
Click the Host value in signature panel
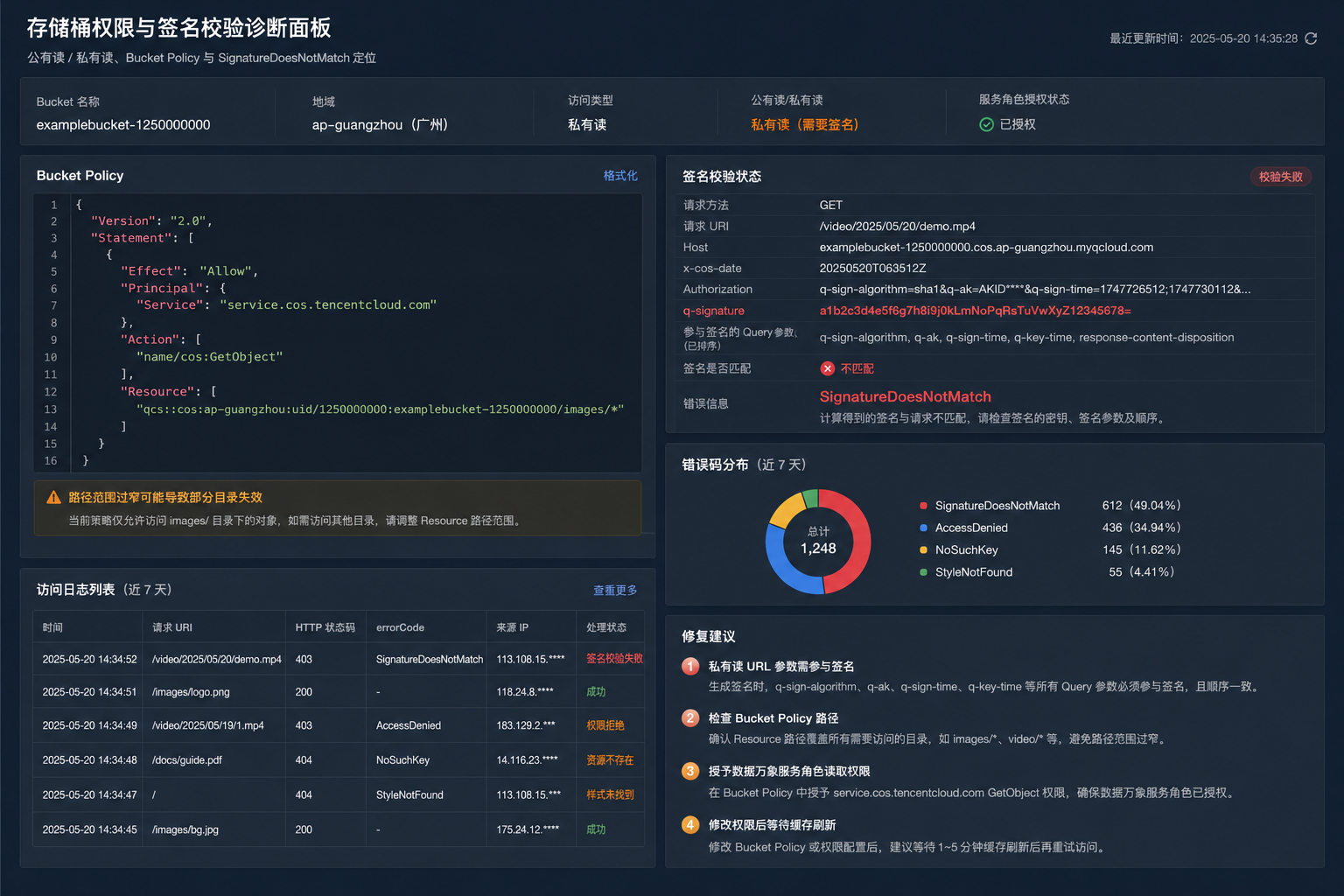[x=986, y=248]
